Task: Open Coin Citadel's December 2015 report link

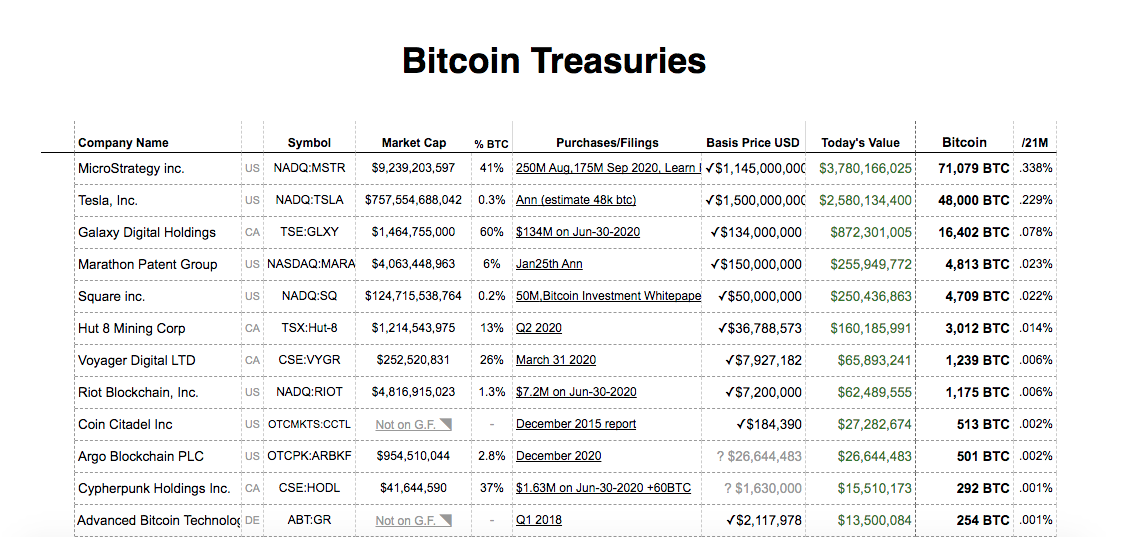Action: coord(576,424)
